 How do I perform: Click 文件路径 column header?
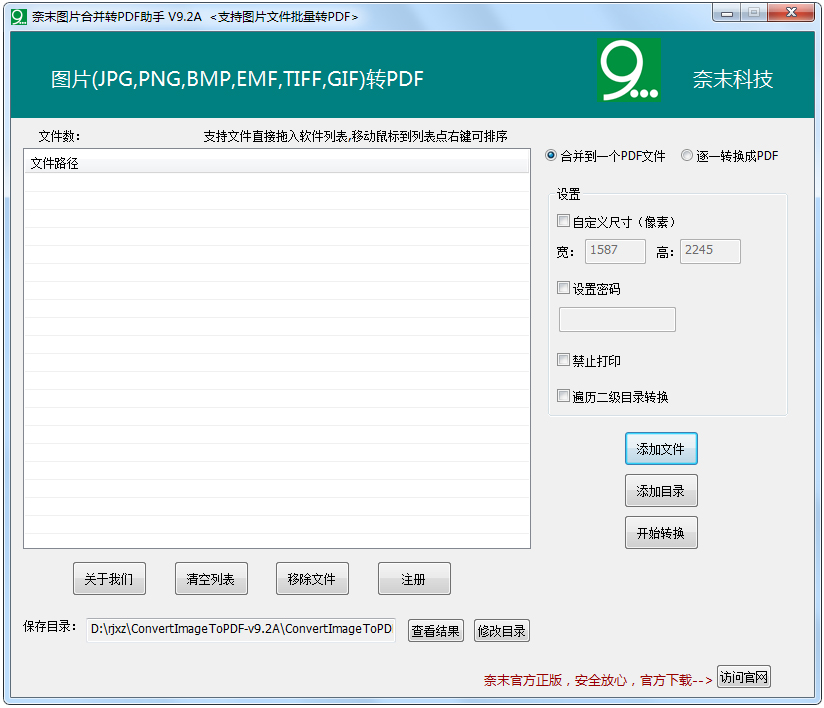[x=276, y=163]
